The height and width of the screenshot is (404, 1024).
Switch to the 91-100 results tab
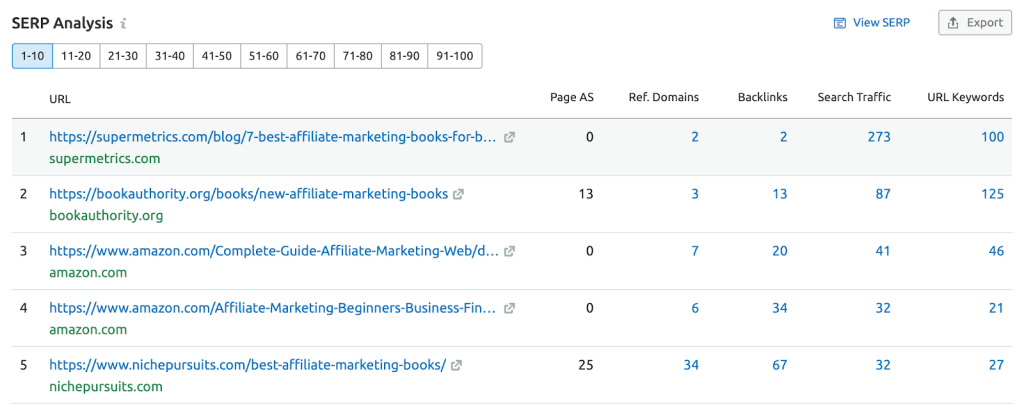coord(455,56)
